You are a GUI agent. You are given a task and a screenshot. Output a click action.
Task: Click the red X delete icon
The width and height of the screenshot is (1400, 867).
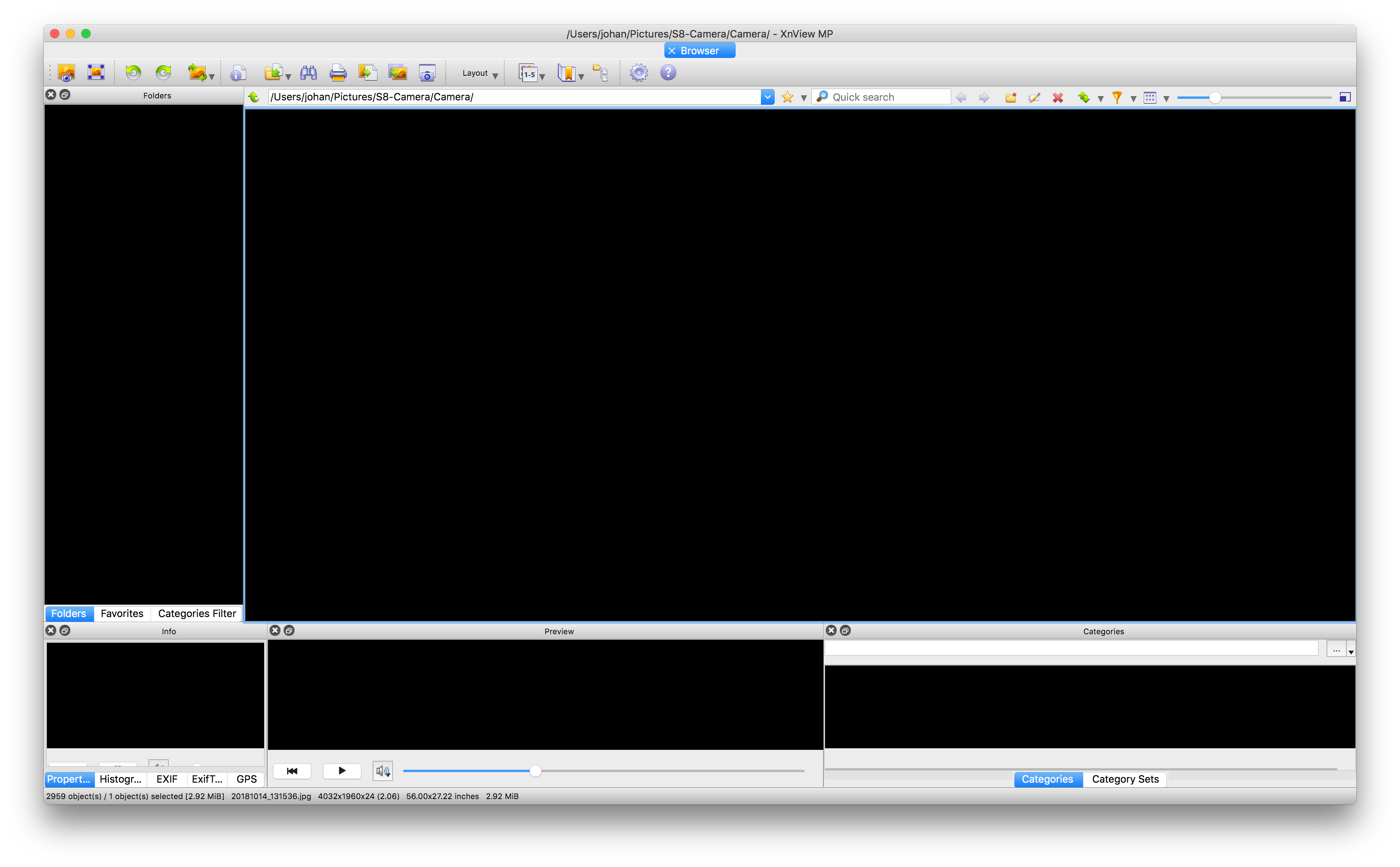tap(1057, 98)
